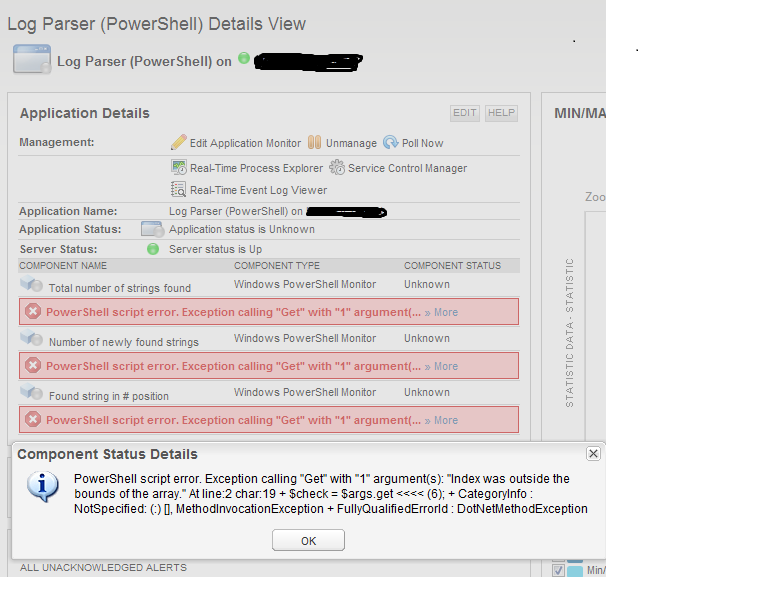Click the Poll Now link
Viewport: 768px width, 614px height.
(422, 143)
